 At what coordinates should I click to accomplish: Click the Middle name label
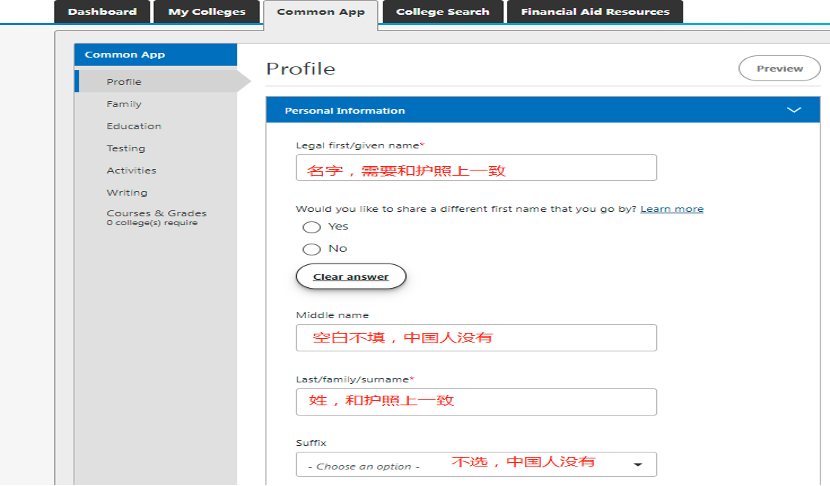coord(332,315)
